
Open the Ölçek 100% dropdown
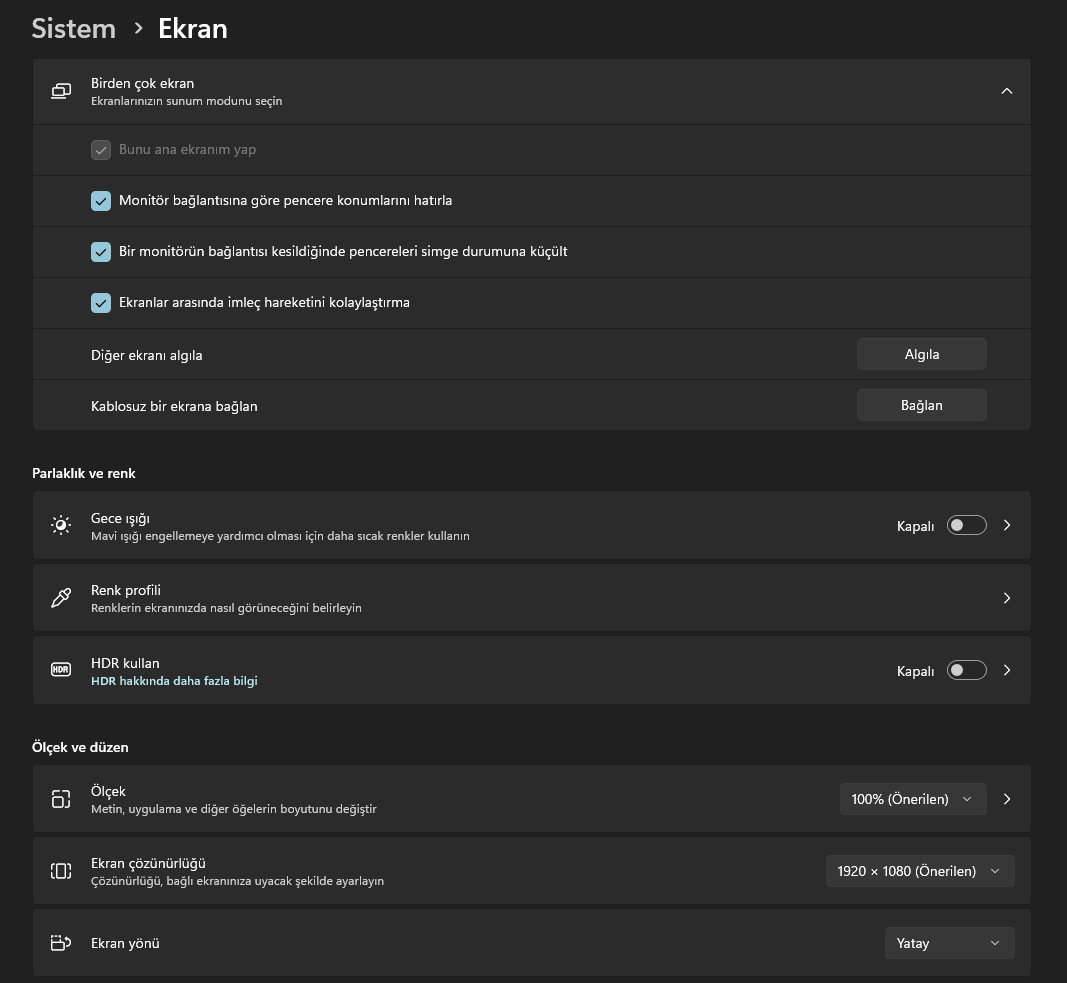click(x=912, y=799)
